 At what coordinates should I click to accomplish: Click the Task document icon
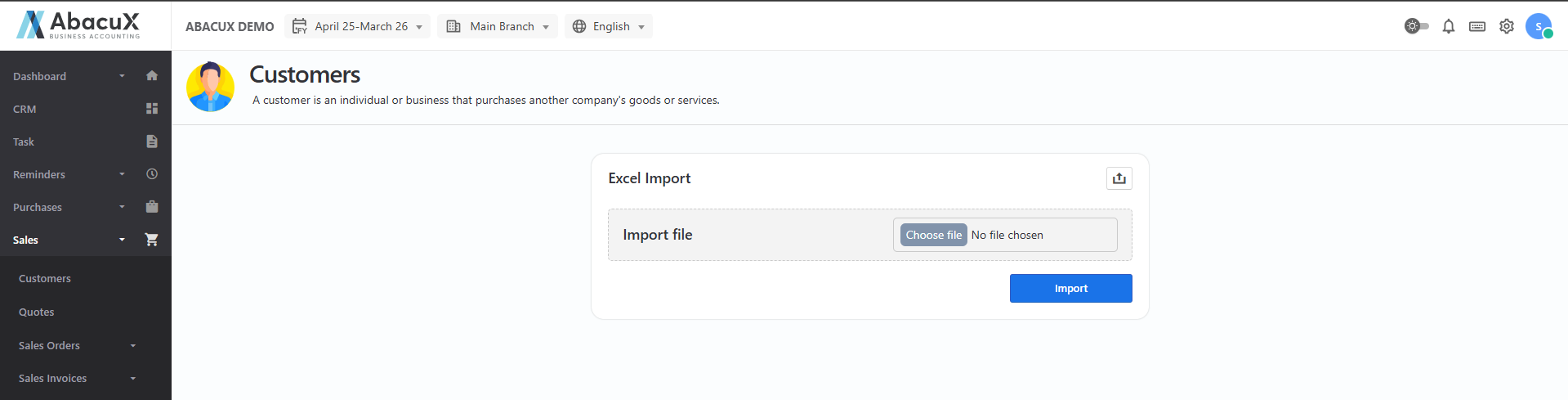[152, 142]
